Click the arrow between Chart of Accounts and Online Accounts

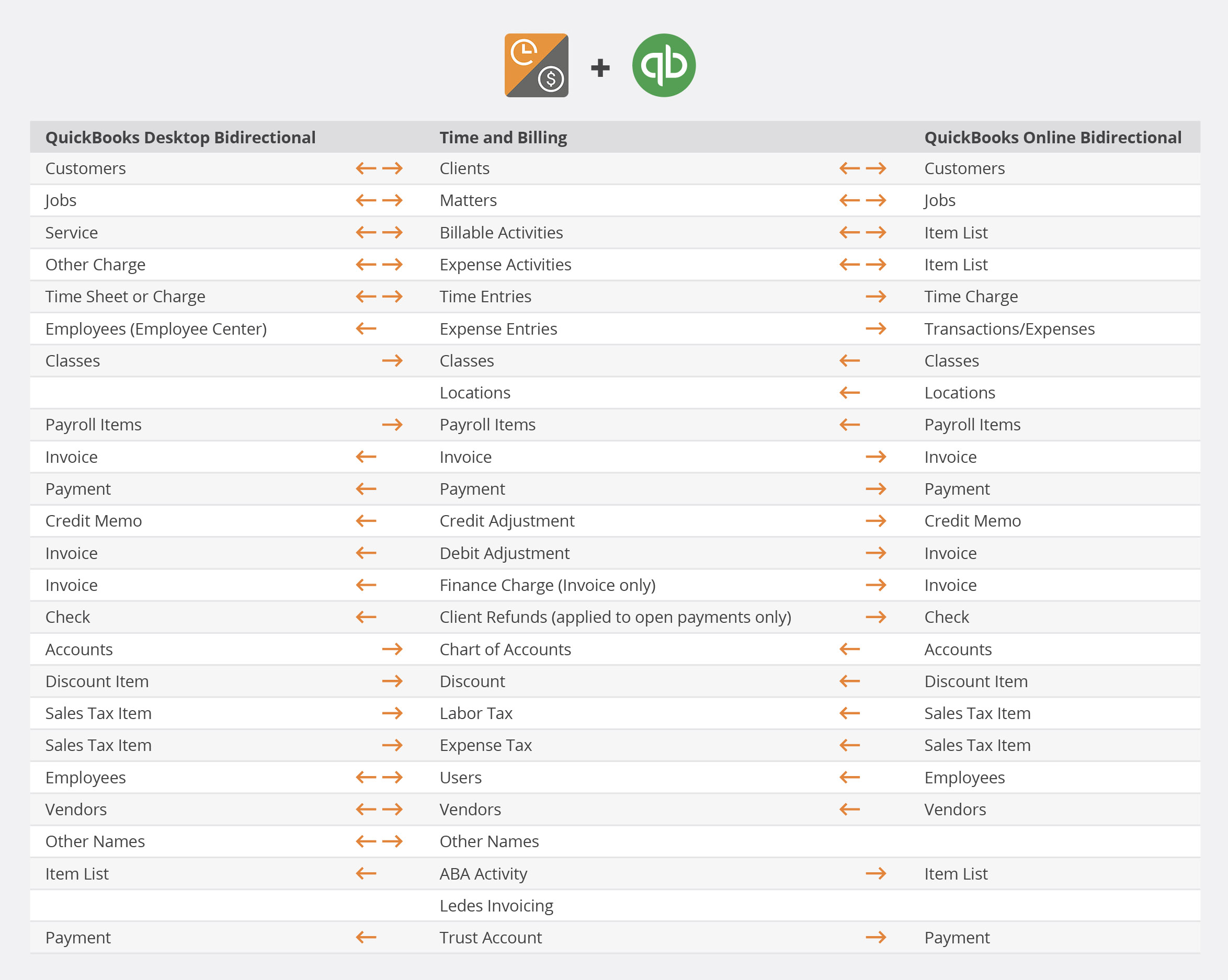coord(849,649)
